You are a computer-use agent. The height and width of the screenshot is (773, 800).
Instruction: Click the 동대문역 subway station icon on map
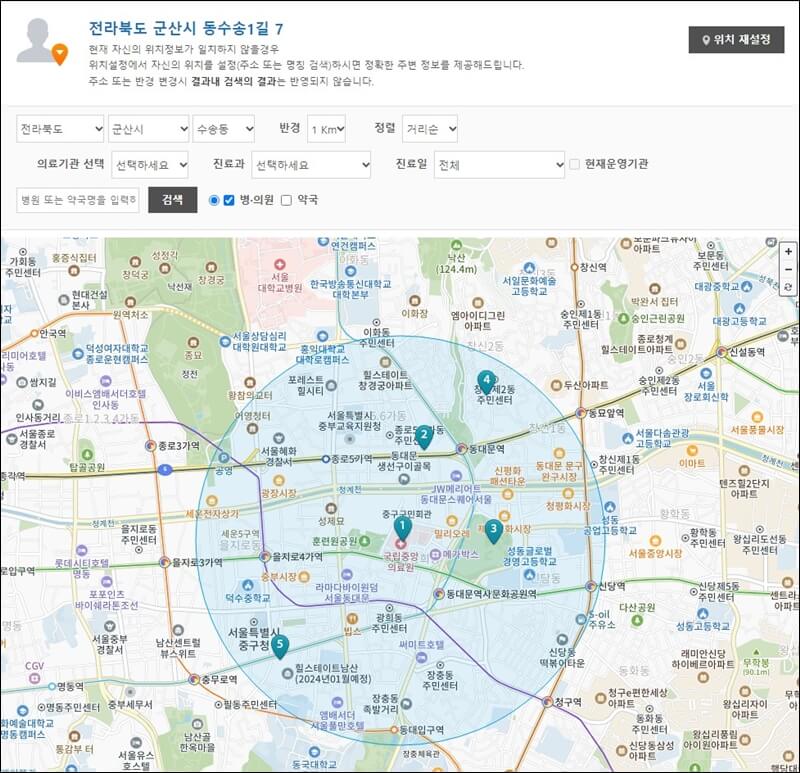(462, 450)
